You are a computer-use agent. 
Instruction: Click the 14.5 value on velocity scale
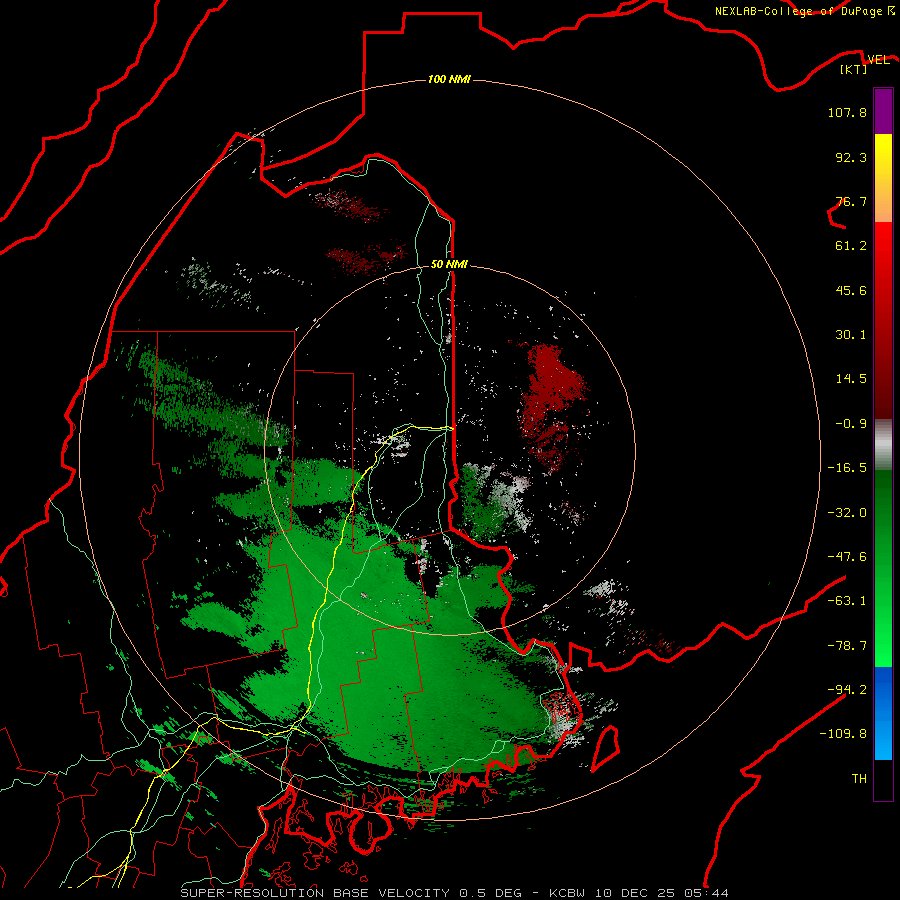(x=851, y=379)
